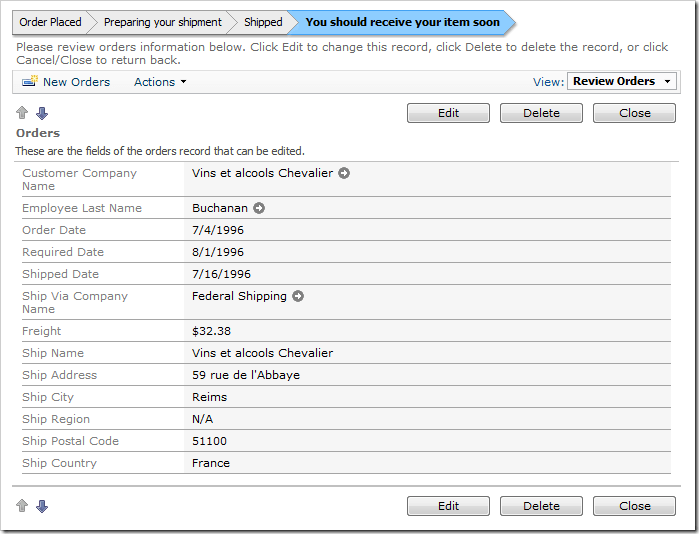The image size is (699, 534).
Task: Go to previous record using top up arrow
Action: (x=22, y=113)
